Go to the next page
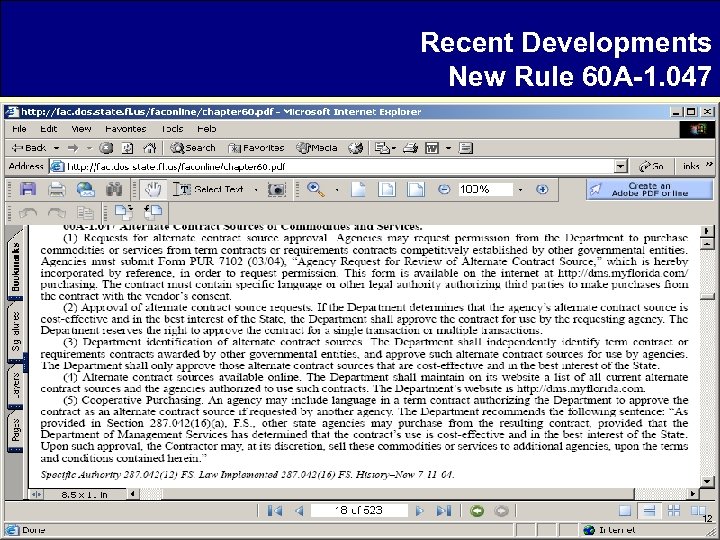Viewport: 720px width, 540px height. [x=419, y=511]
